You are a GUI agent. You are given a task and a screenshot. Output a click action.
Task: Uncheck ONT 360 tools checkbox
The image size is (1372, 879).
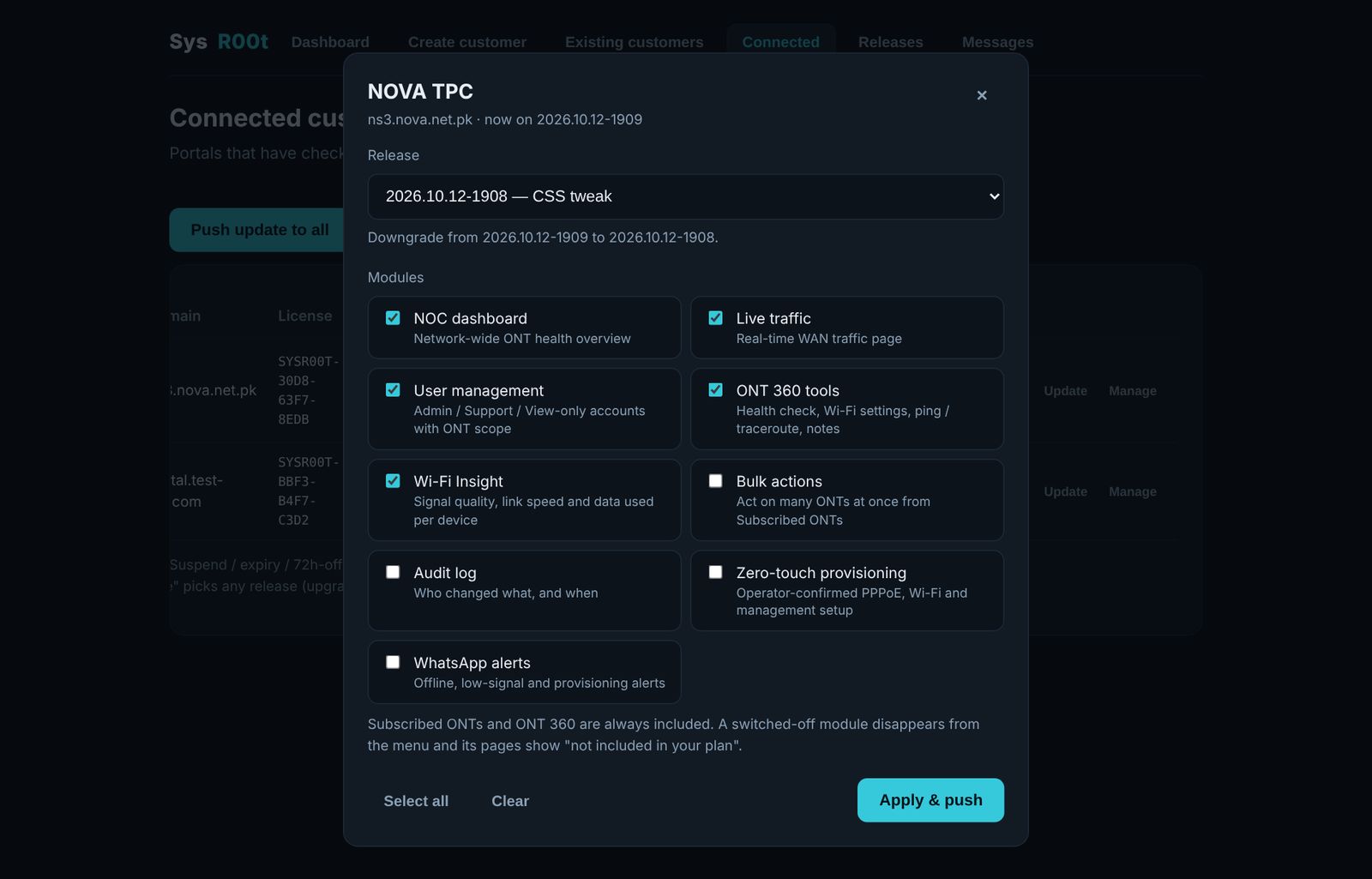click(x=715, y=390)
